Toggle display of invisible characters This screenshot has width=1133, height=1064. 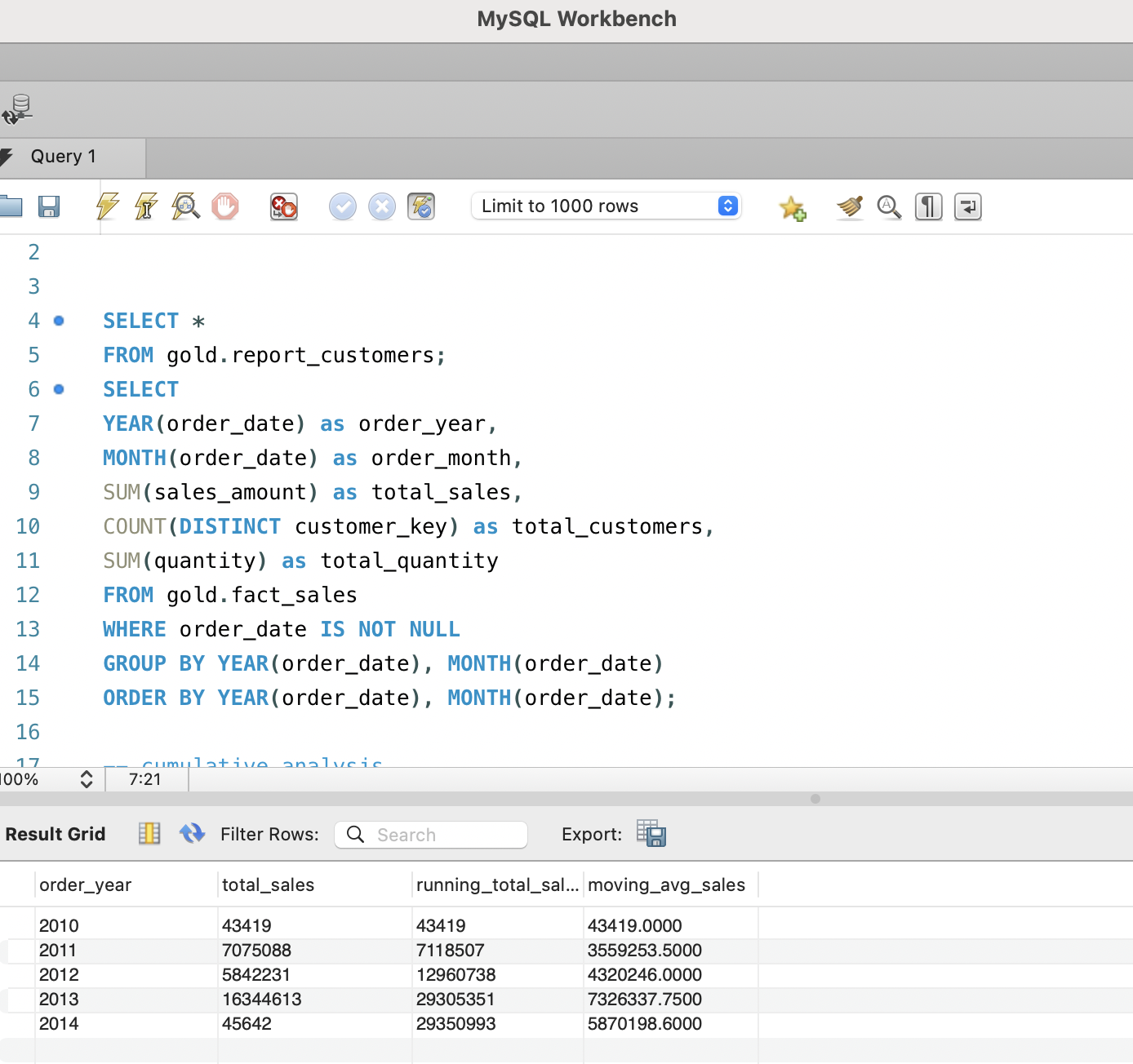(x=928, y=206)
